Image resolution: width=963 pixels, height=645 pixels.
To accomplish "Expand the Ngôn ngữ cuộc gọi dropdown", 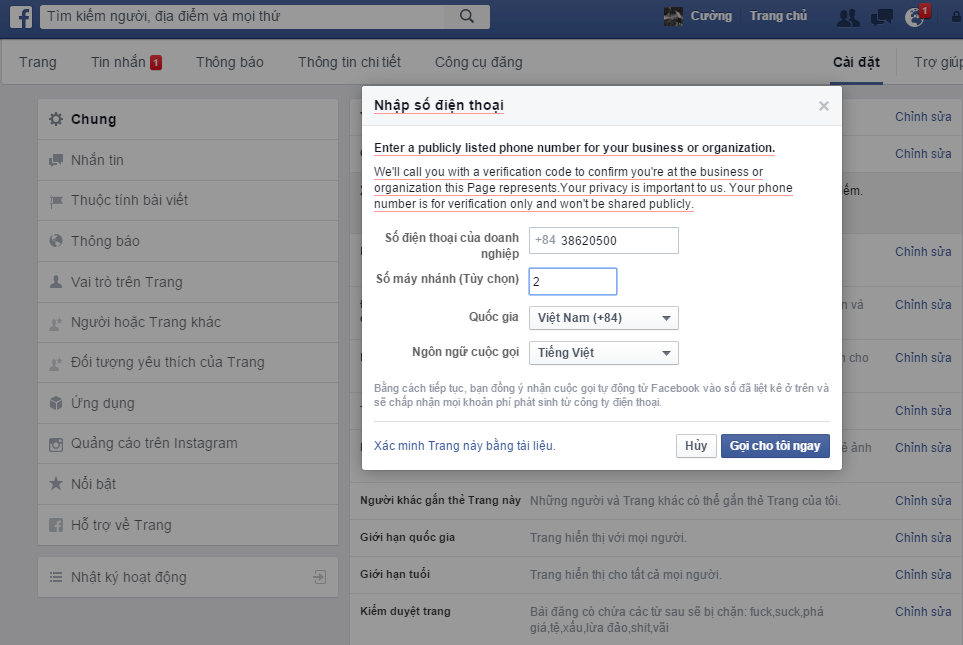I will click(x=603, y=353).
